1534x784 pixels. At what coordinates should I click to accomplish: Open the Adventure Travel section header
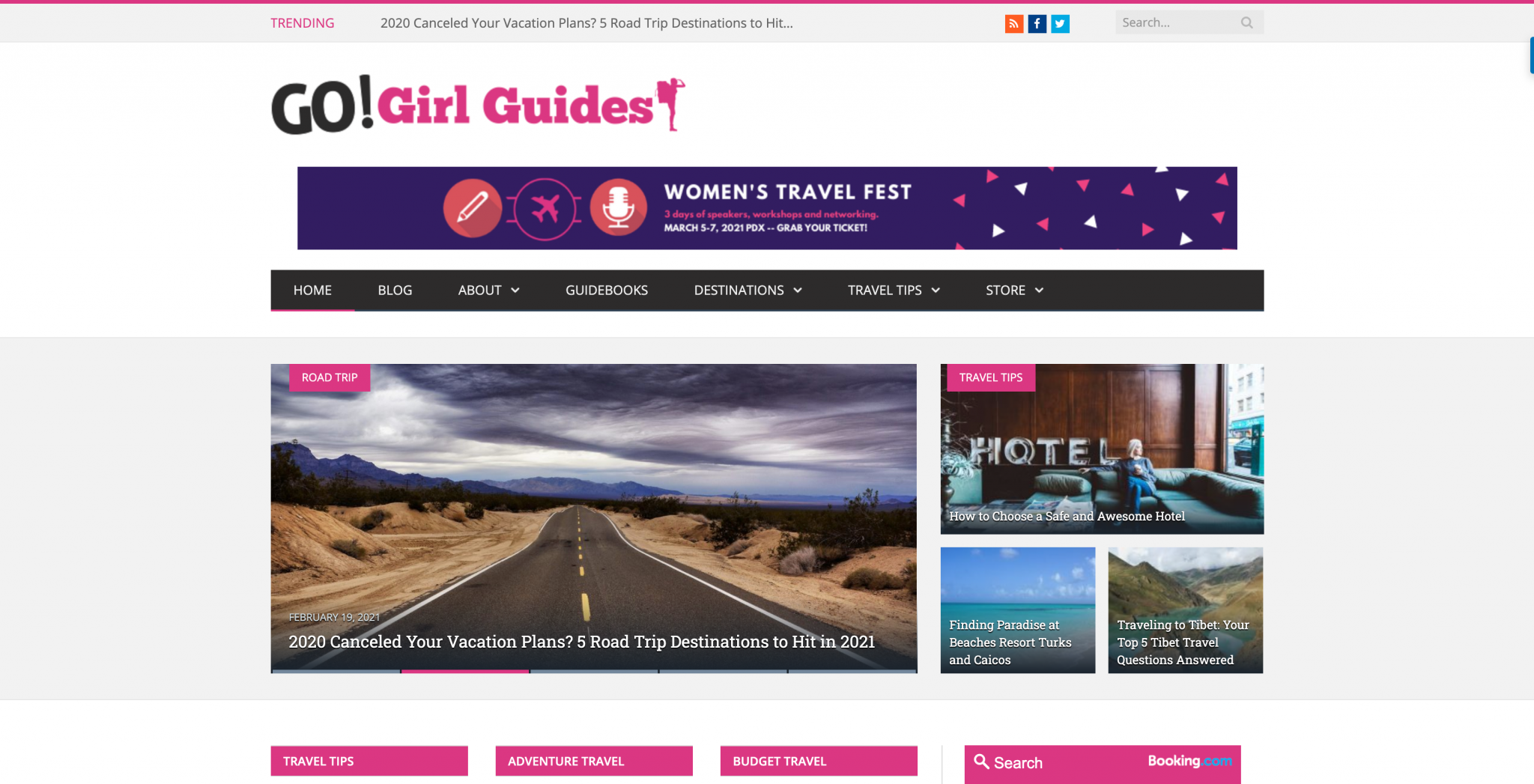(x=594, y=761)
